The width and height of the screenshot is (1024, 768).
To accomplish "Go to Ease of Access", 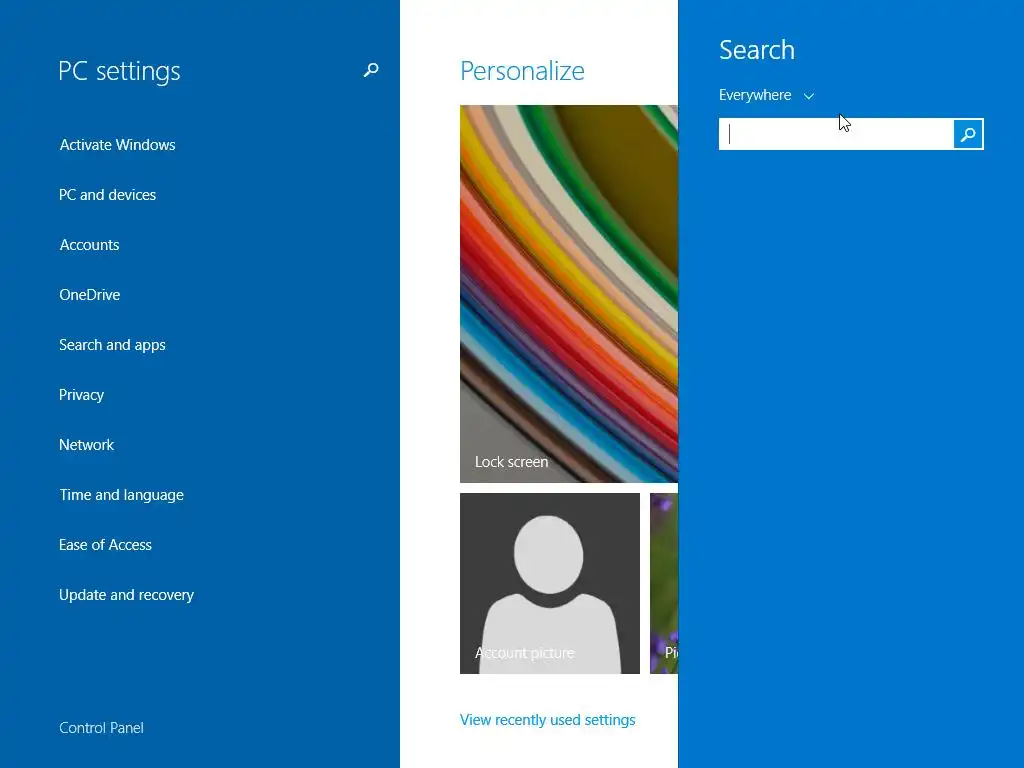I will [105, 545].
